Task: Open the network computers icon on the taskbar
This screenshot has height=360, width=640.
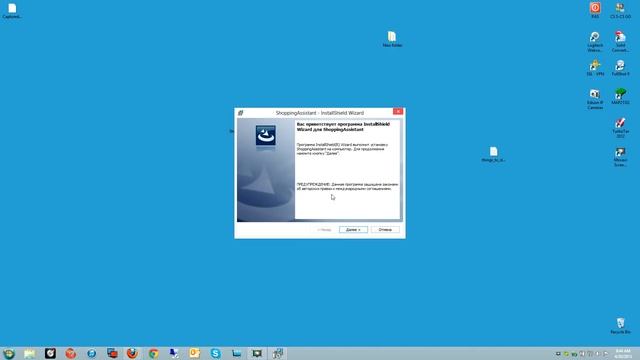Action: pos(174,353)
